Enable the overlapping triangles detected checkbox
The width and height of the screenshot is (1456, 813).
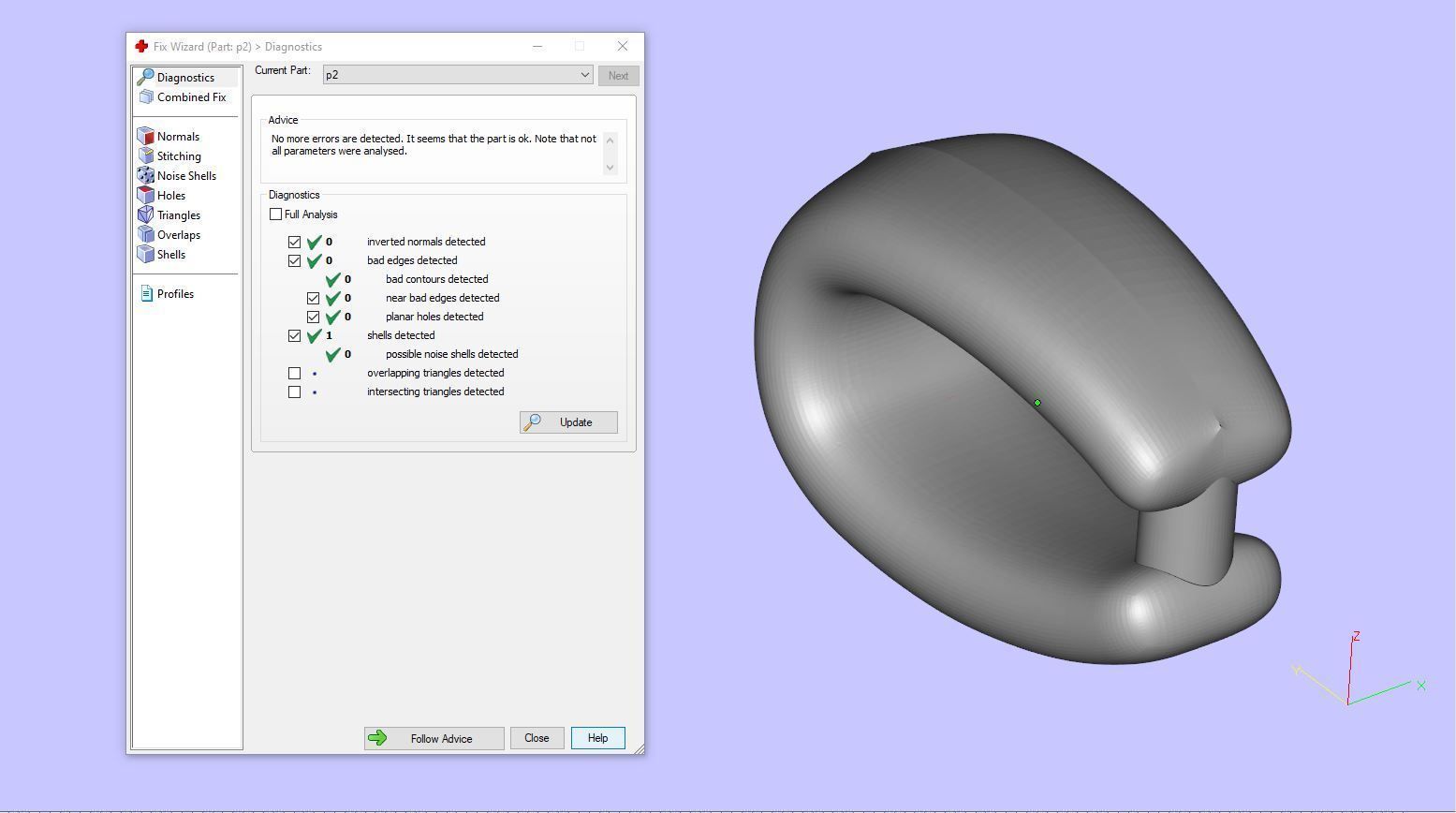click(x=294, y=373)
